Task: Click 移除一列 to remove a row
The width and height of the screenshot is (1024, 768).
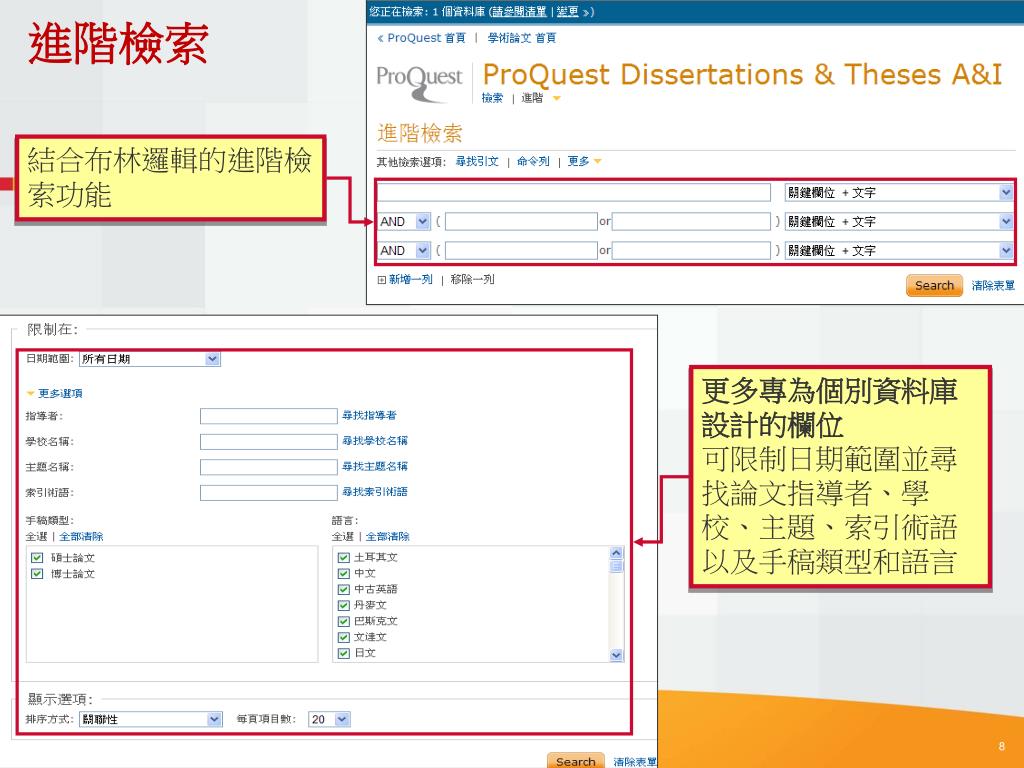Action: 472,280
